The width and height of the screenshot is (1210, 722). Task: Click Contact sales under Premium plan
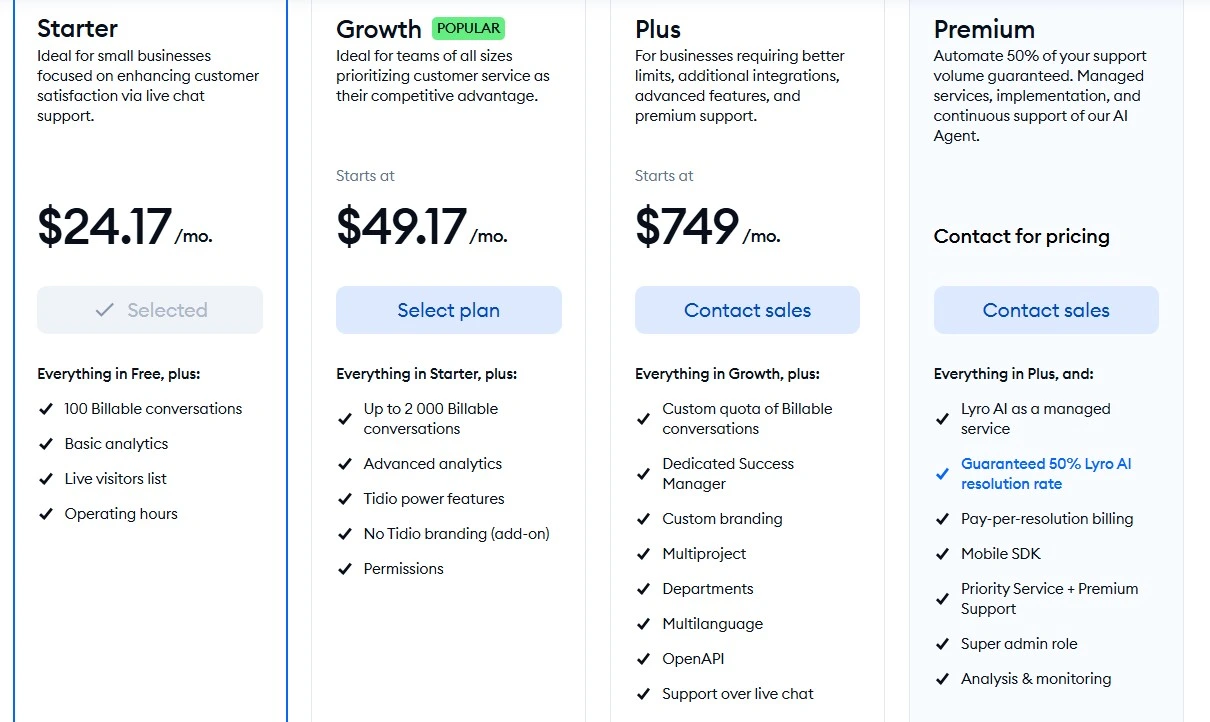[x=1046, y=310]
